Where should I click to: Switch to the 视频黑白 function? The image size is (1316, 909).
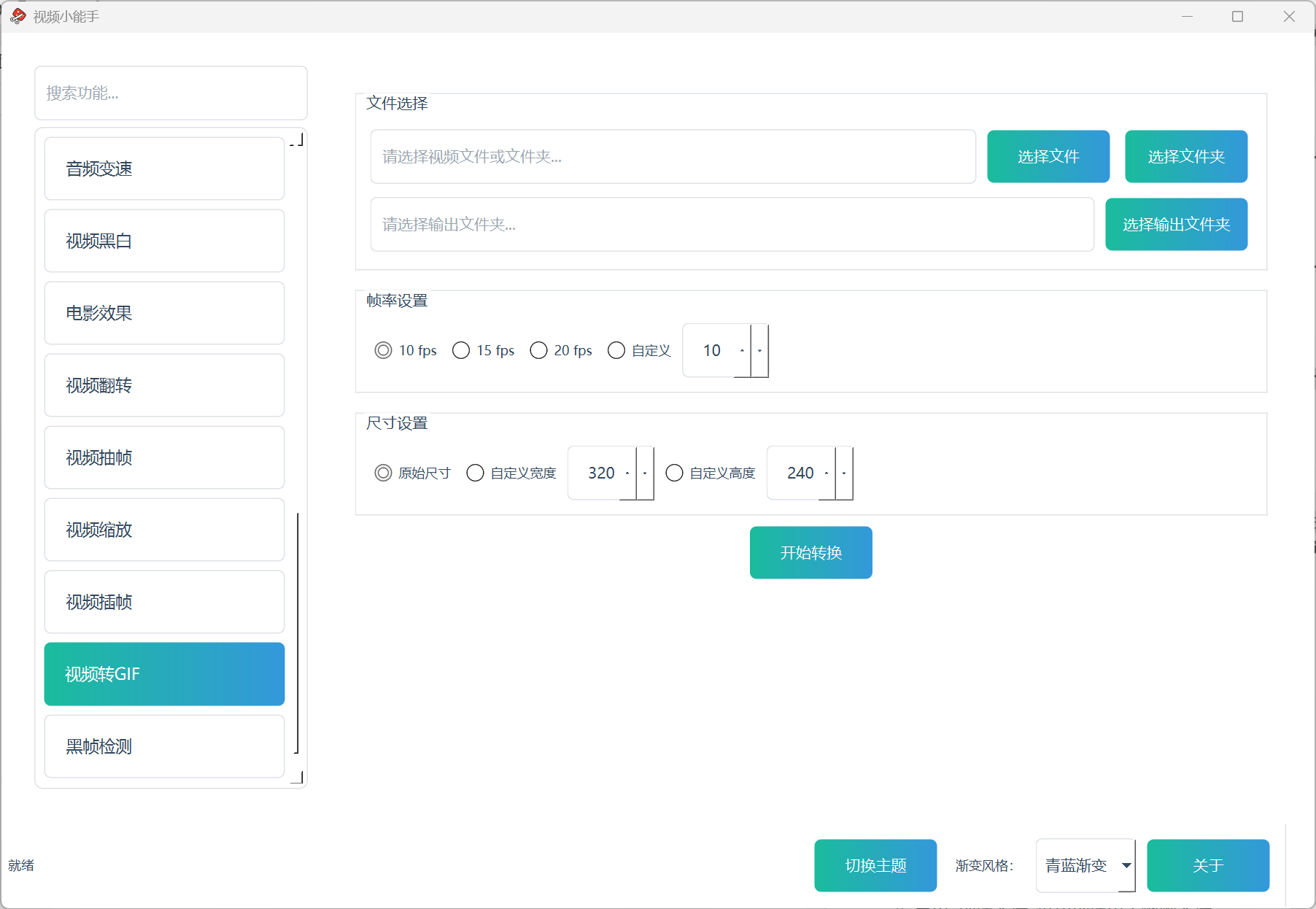point(164,241)
